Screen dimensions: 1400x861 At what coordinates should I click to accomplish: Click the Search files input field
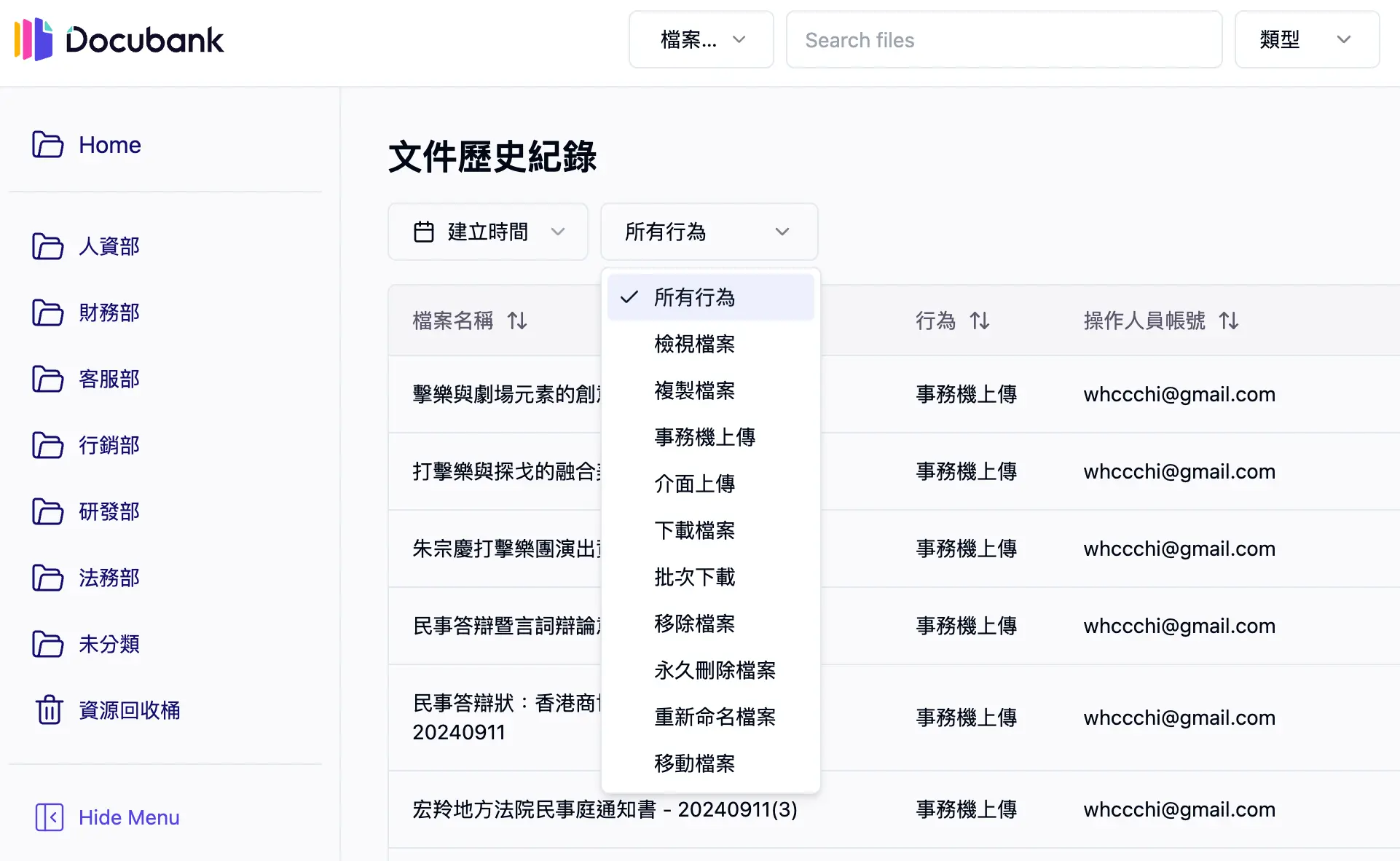pyautogui.click(x=1004, y=39)
